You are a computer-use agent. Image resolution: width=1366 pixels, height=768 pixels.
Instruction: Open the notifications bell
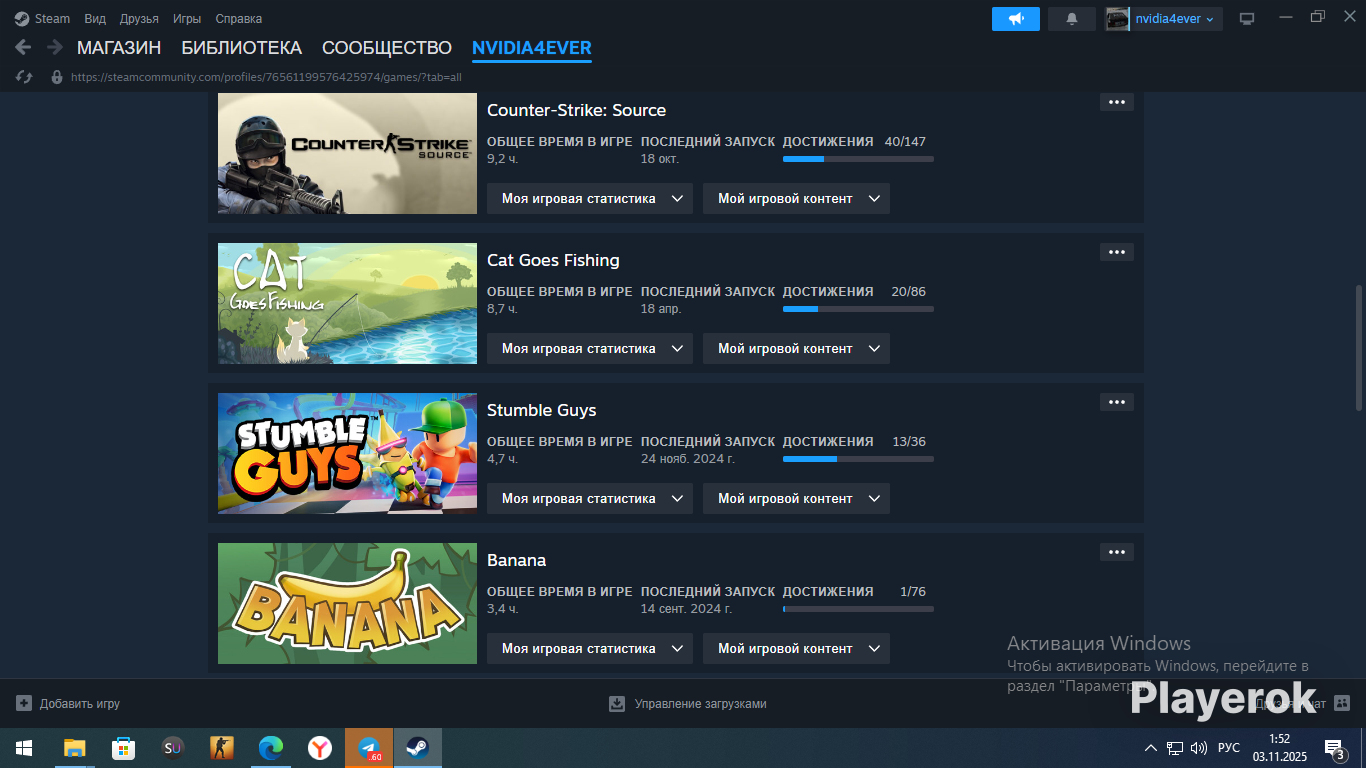[x=1072, y=19]
